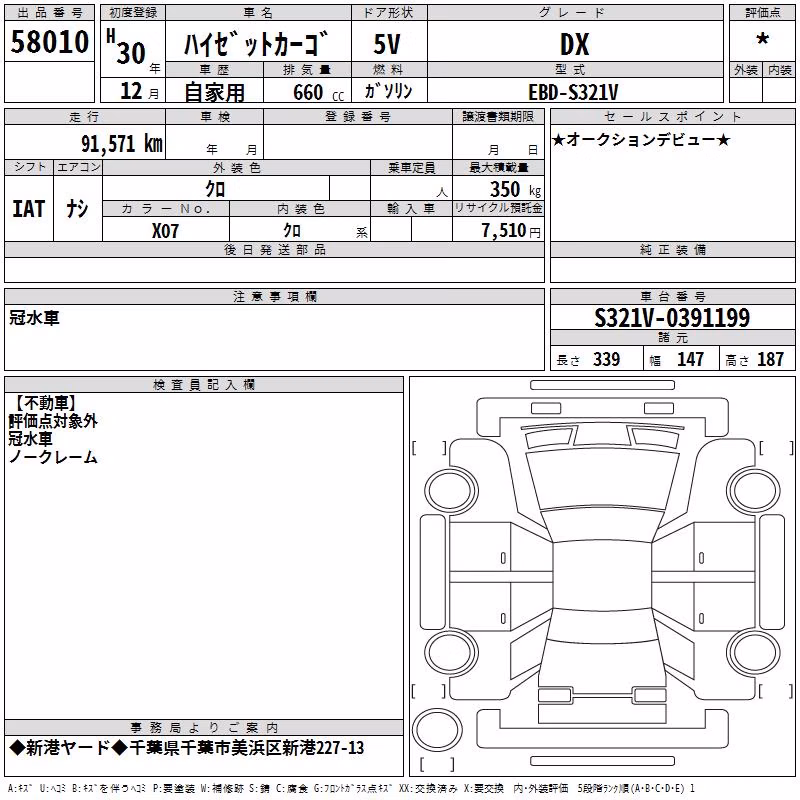Click lot number 58010
The height and width of the screenshot is (800, 800).
pos(49,41)
